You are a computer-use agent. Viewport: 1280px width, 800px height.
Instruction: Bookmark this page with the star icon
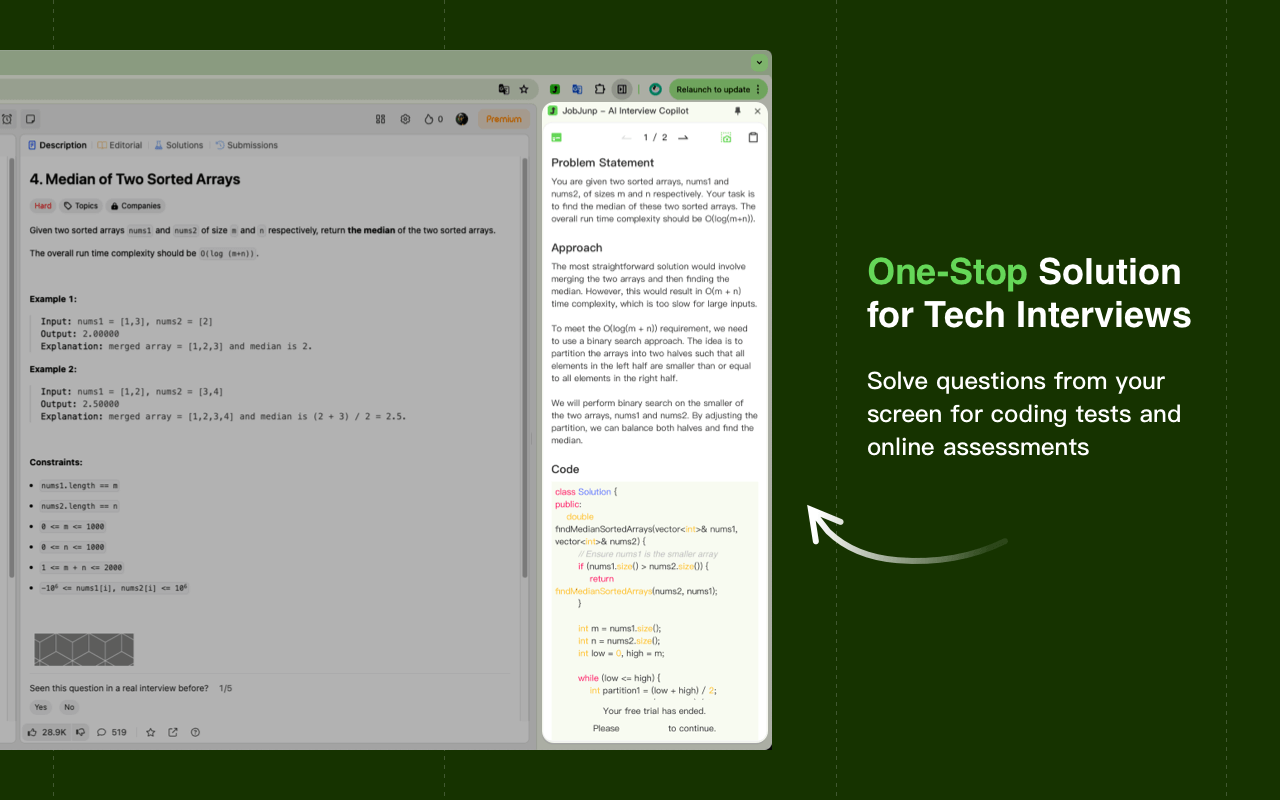(524, 89)
